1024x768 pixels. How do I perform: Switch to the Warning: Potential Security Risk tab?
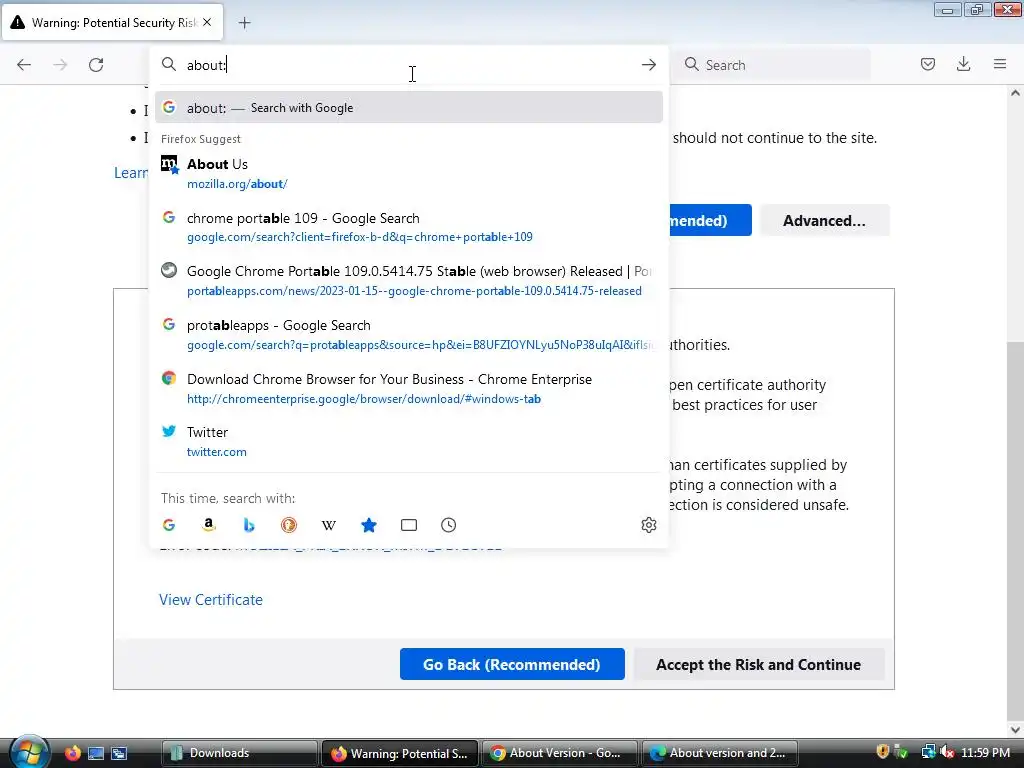click(x=112, y=22)
